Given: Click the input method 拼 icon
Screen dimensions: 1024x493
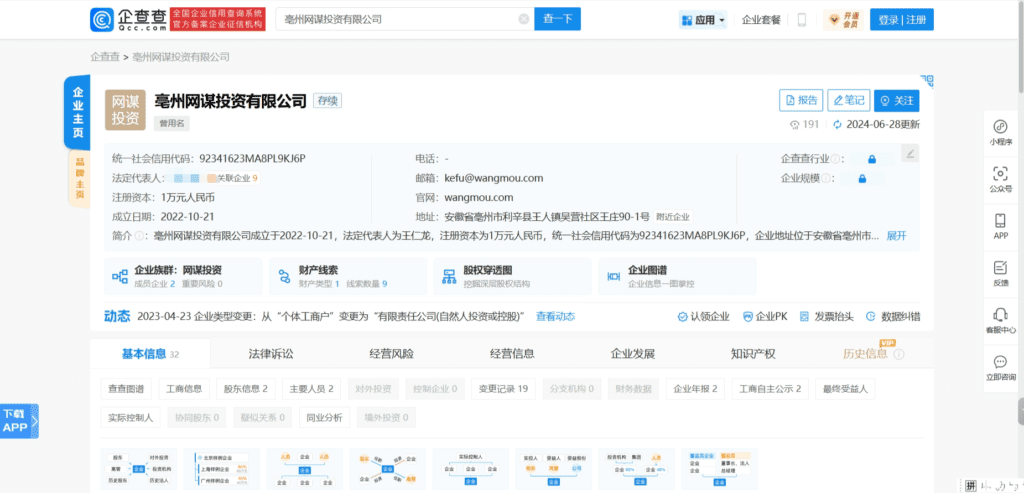Looking at the screenshot, I should 971,485.
